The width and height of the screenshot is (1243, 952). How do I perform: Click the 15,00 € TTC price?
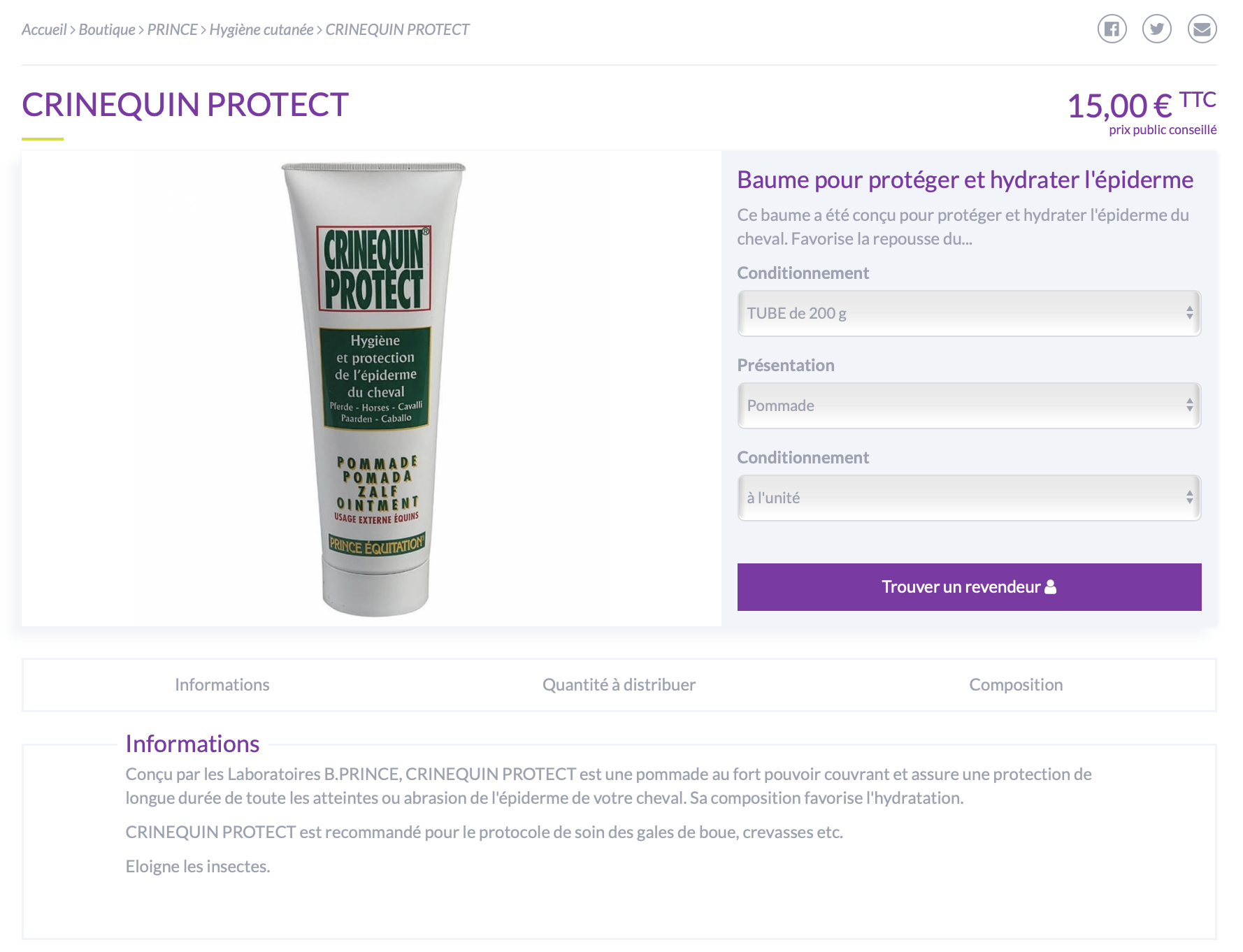click(x=1142, y=105)
